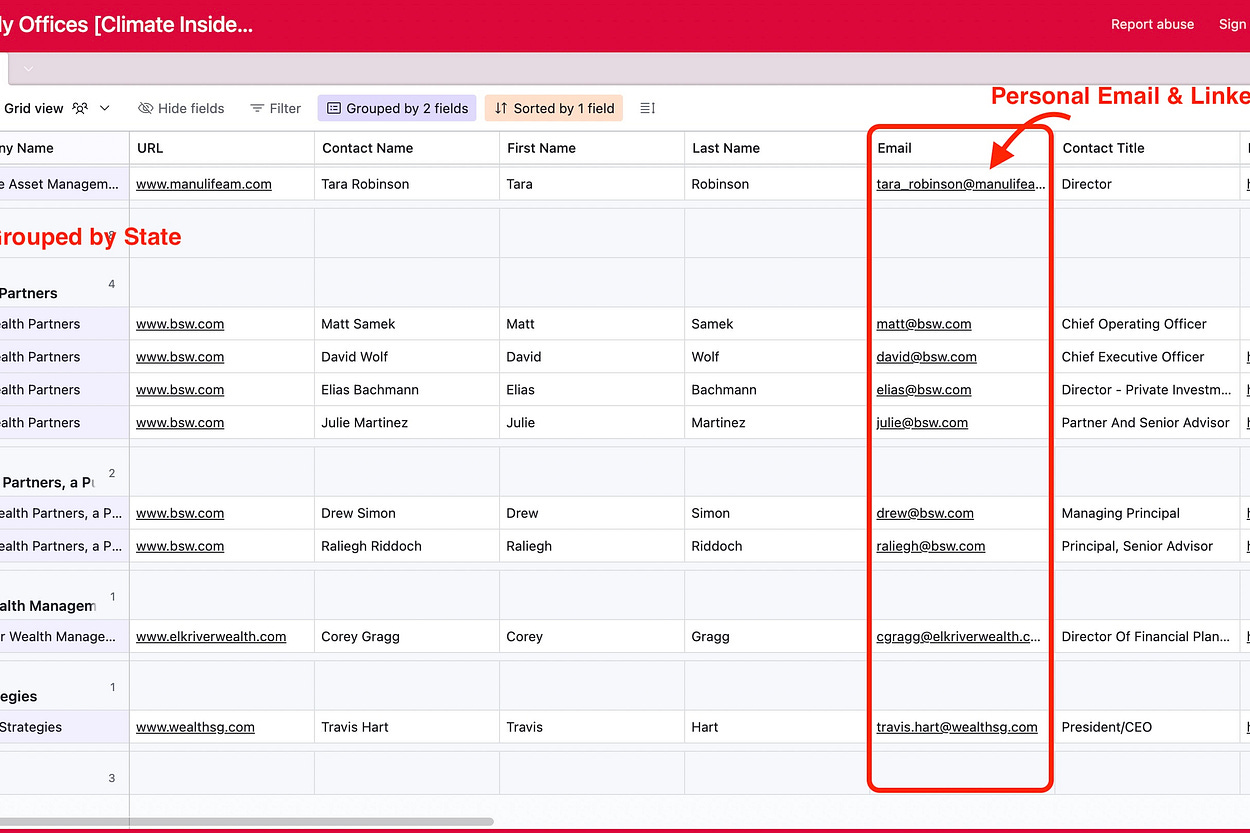The image size is (1250, 833).
Task: Open www.bsw.com link in Matt Samek's row
Action: [180, 324]
